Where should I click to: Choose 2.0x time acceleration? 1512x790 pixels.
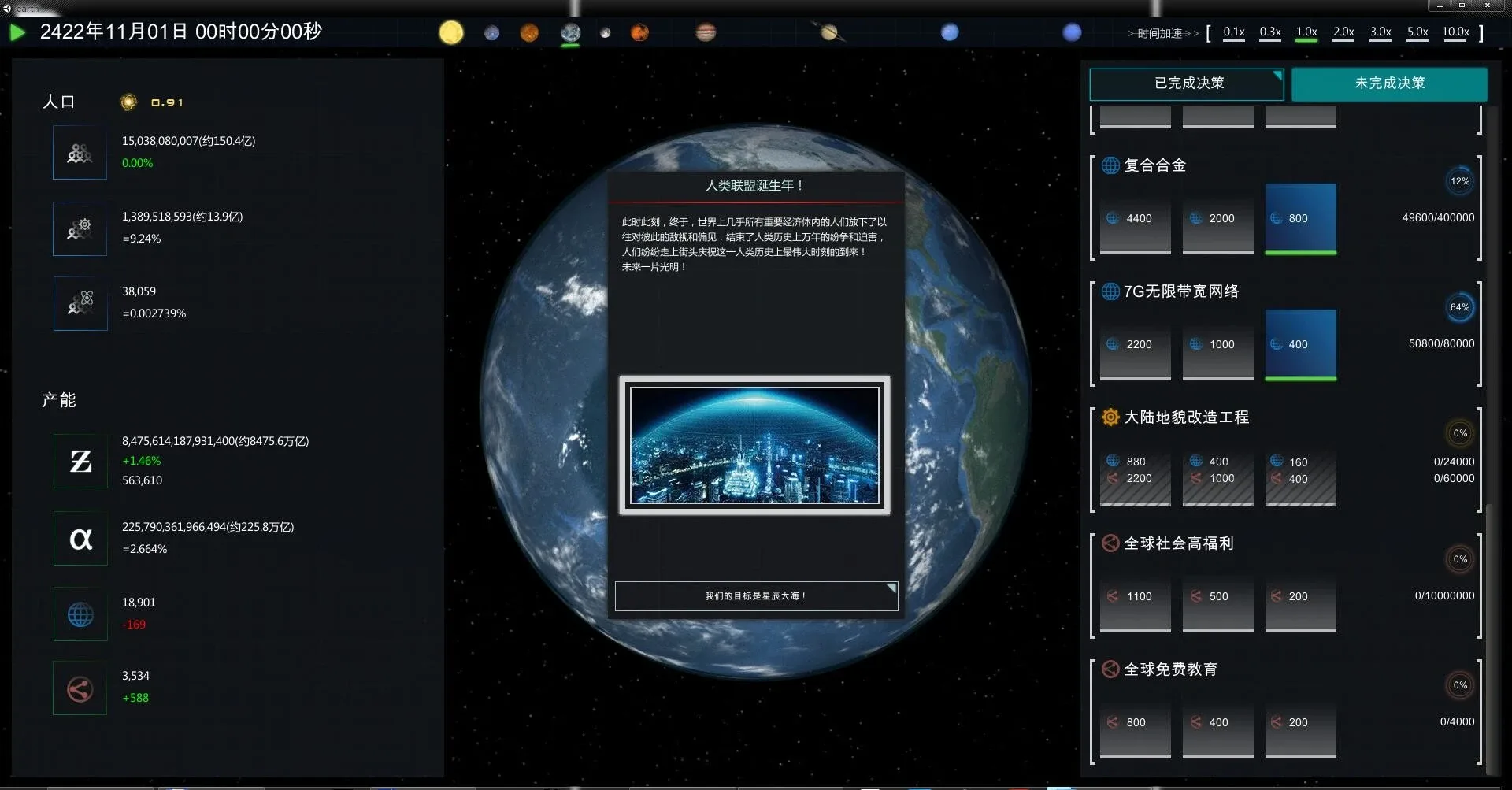click(1343, 32)
